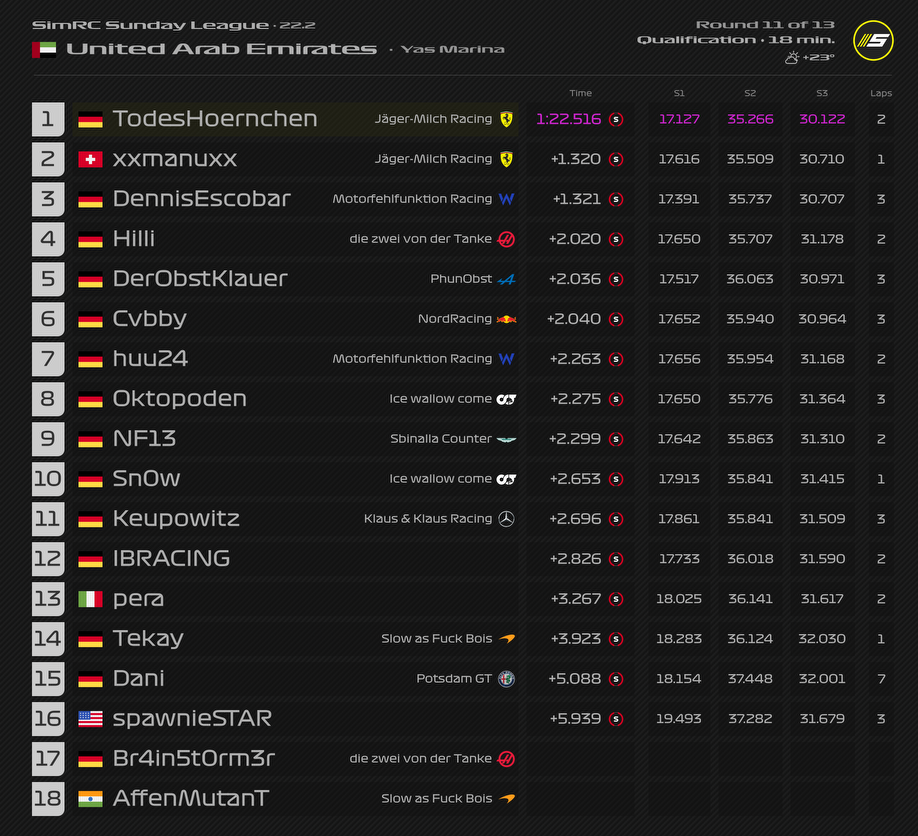
Task: Click the position 18 number badge
Action: 48,799
